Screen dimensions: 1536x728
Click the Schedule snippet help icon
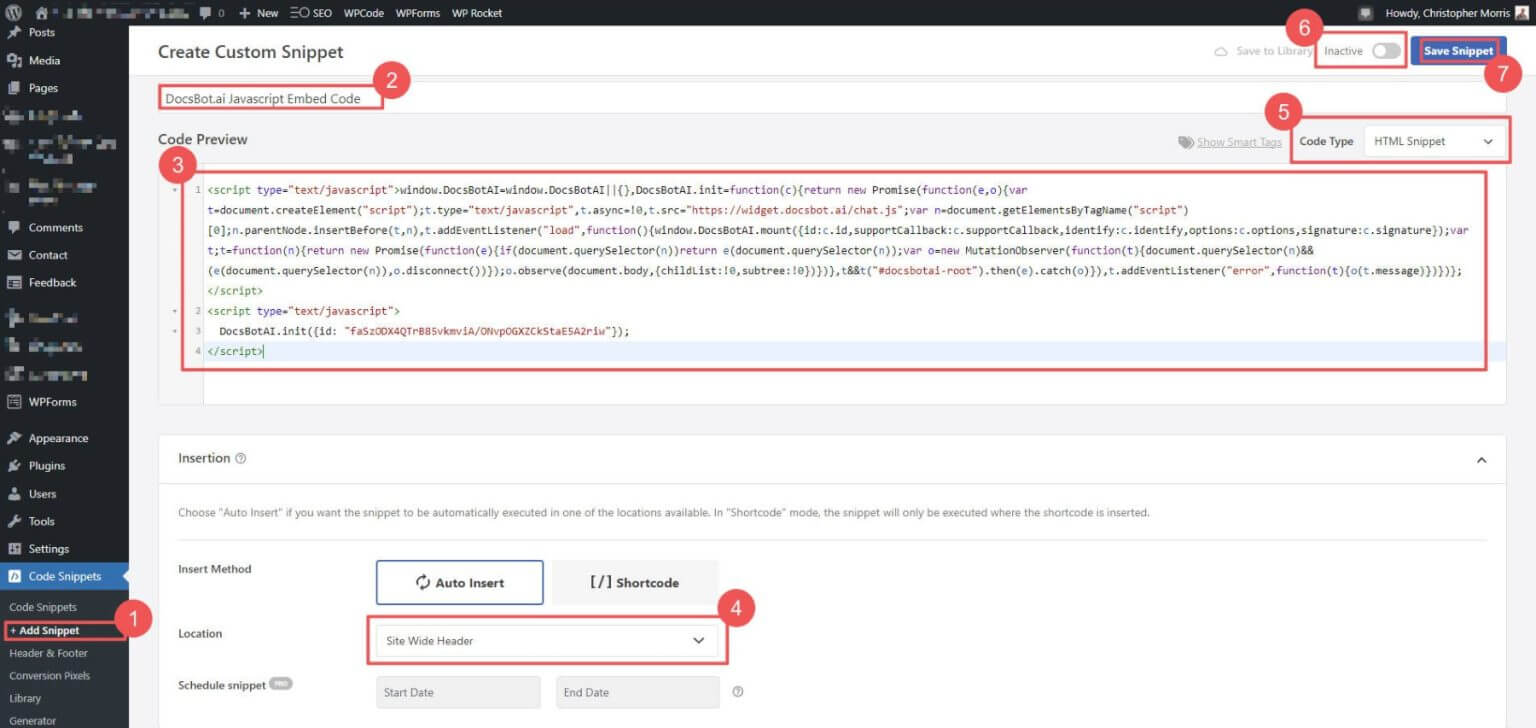tap(738, 692)
